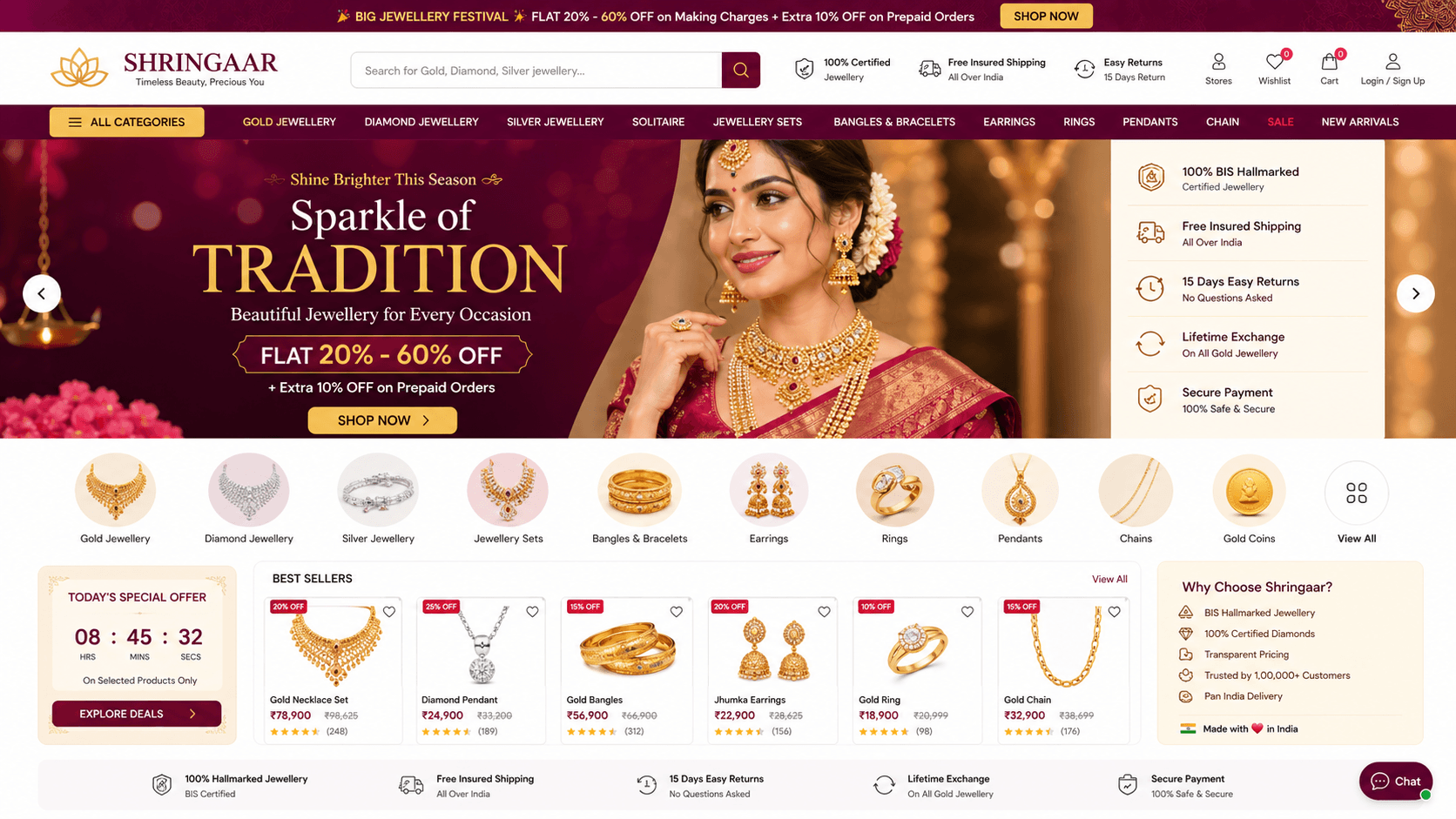Click the Explore Deals button
The image size is (1456, 819).
(x=137, y=714)
